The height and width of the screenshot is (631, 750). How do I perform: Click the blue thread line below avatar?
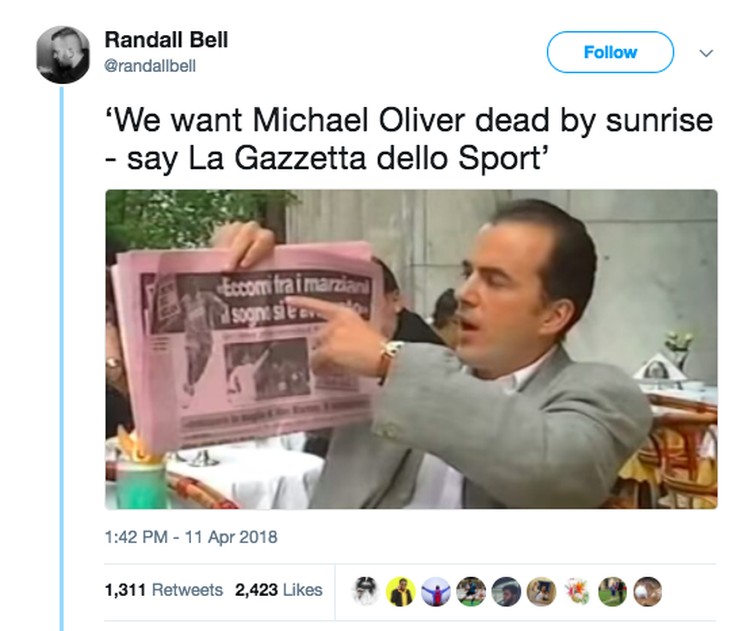[61, 358]
